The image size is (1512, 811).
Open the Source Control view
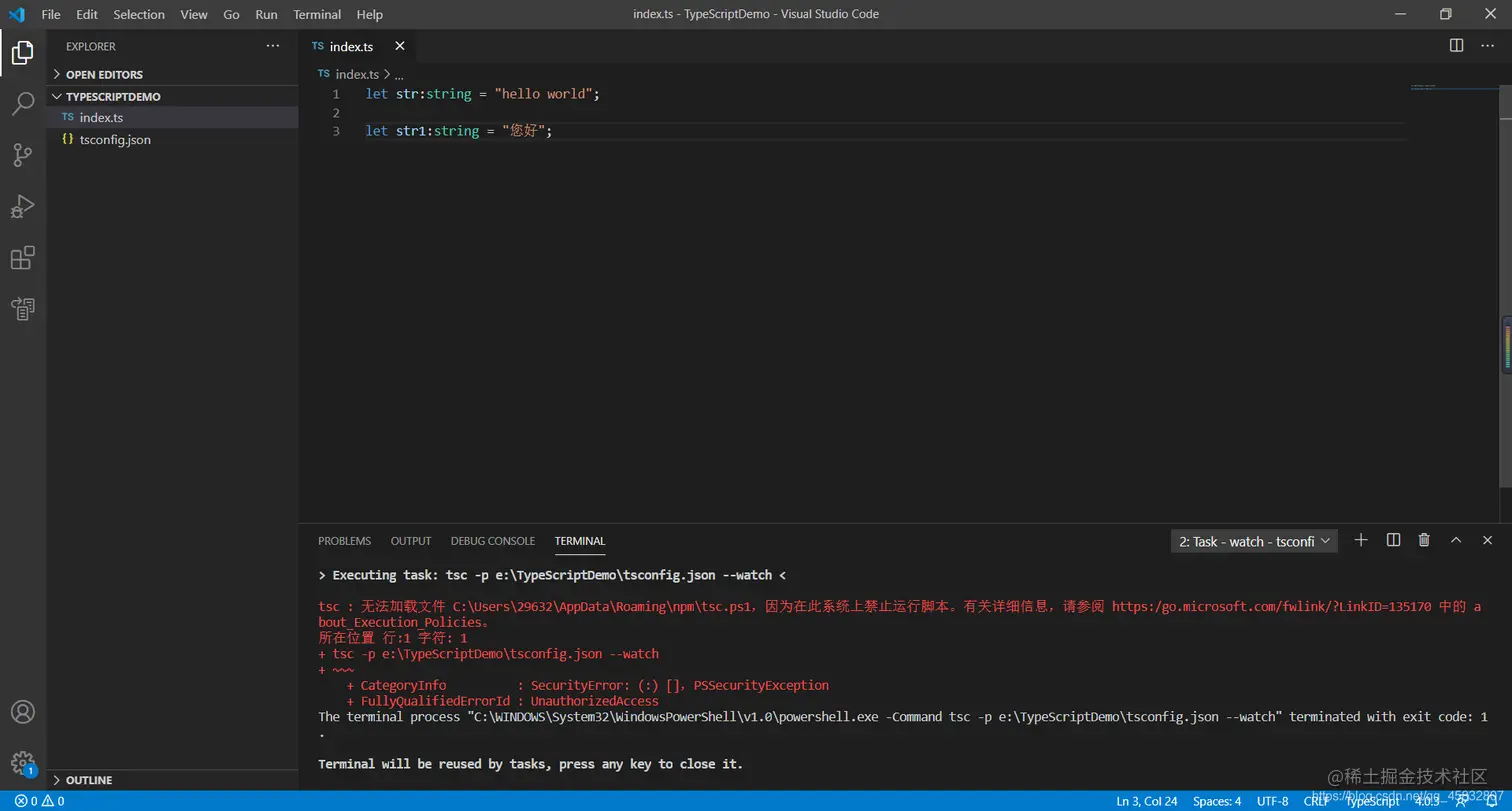(x=22, y=155)
